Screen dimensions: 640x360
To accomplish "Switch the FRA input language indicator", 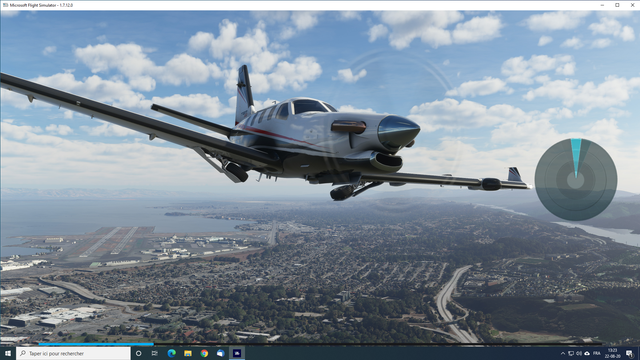I will (597, 353).
